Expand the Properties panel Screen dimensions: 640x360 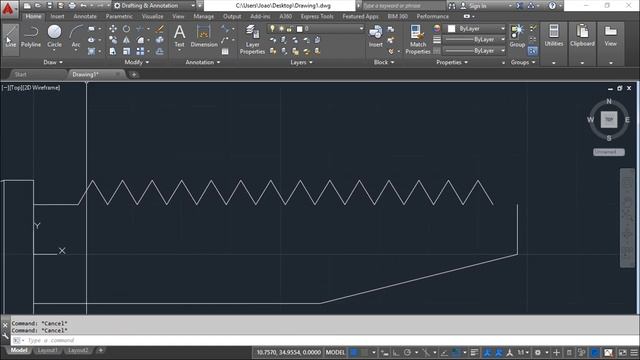point(452,62)
